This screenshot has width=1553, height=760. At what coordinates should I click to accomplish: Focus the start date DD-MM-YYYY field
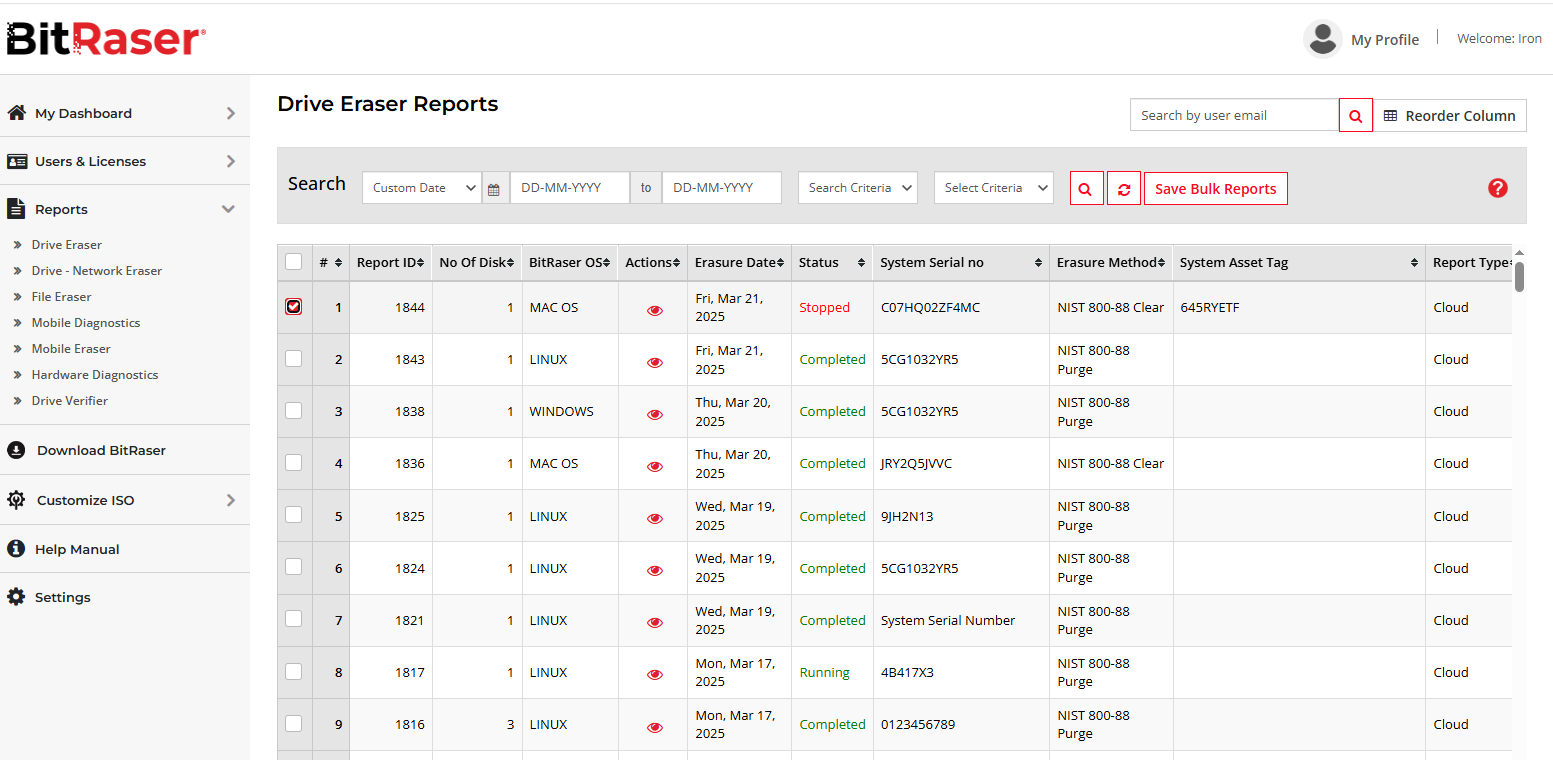(570, 188)
